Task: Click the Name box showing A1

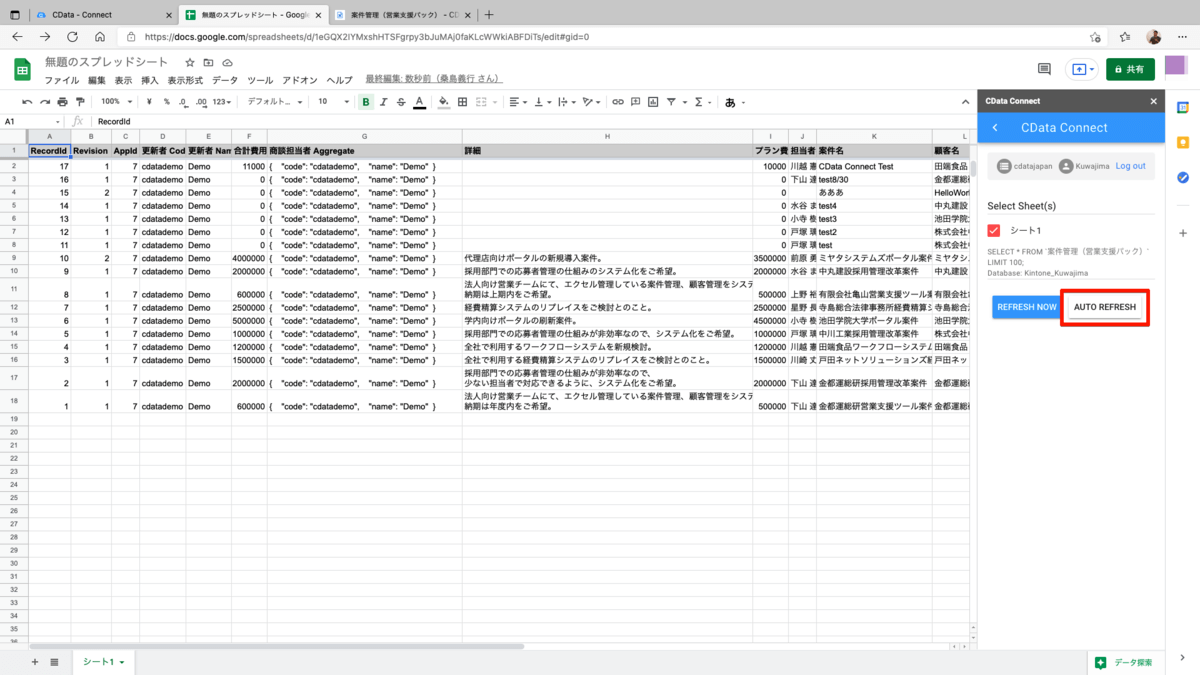Action: 33,122
